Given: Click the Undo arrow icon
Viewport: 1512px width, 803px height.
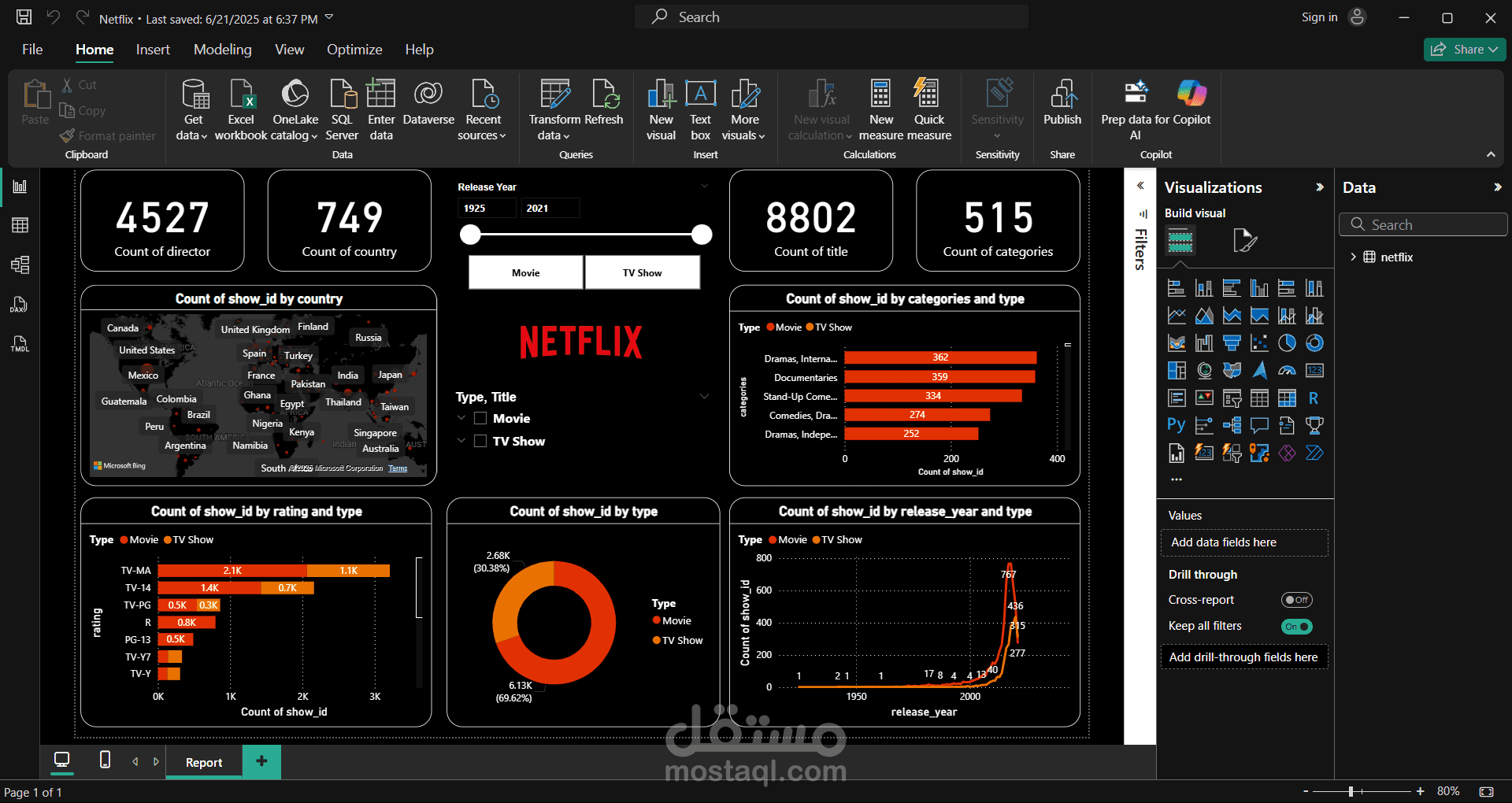Looking at the screenshot, I should 54,17.
